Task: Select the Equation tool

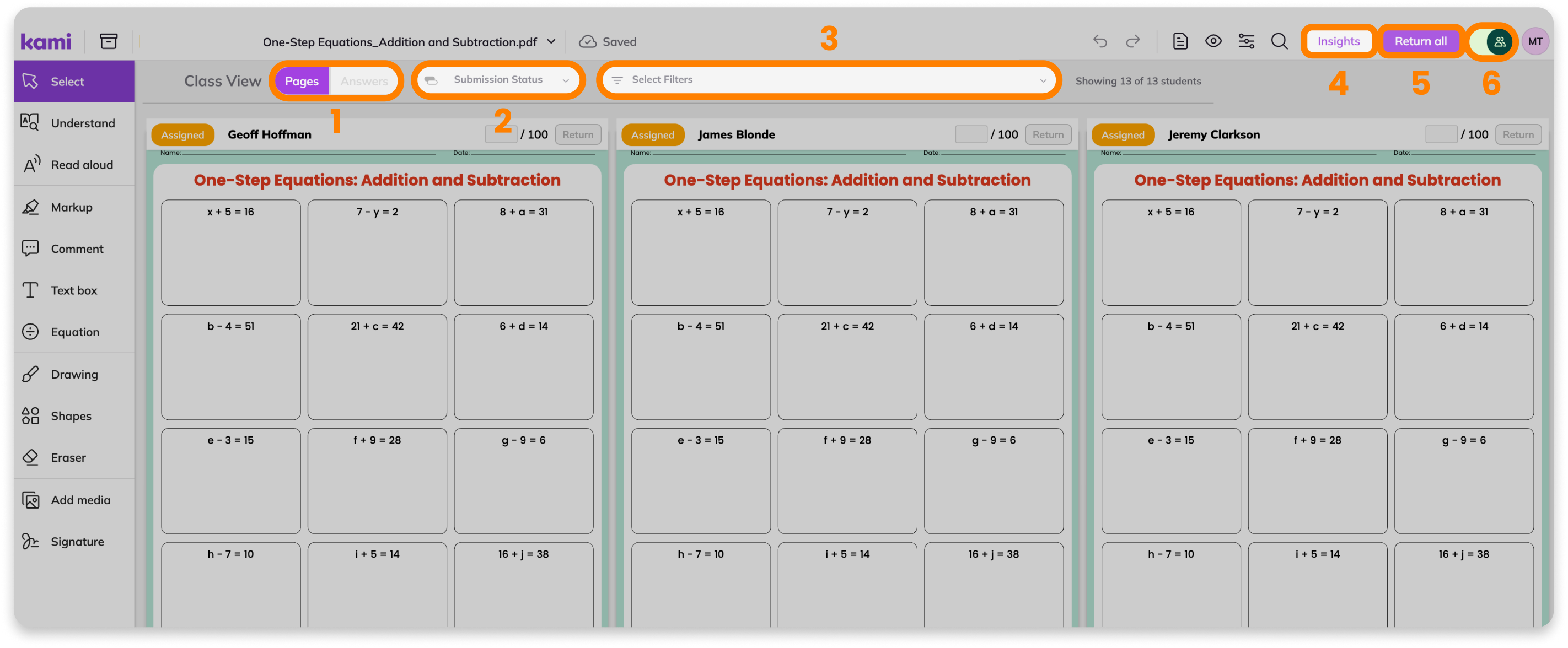Action: click(74, 332)
